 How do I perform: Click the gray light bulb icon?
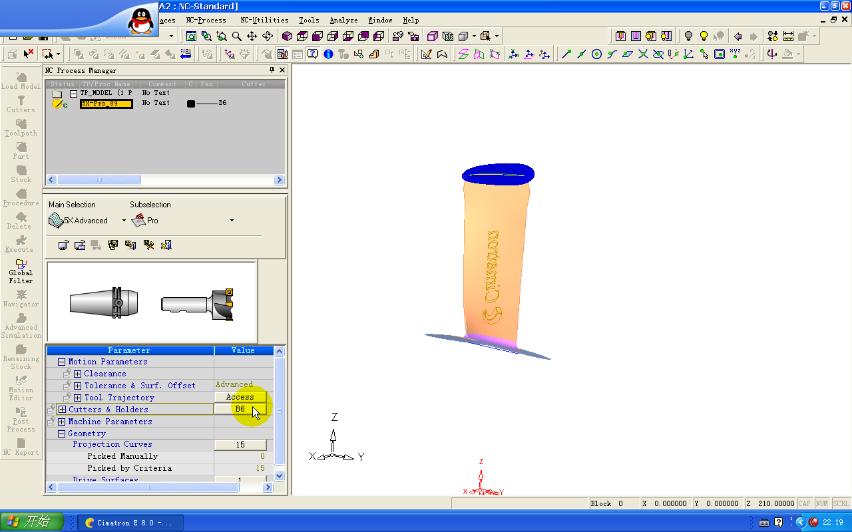688,36
